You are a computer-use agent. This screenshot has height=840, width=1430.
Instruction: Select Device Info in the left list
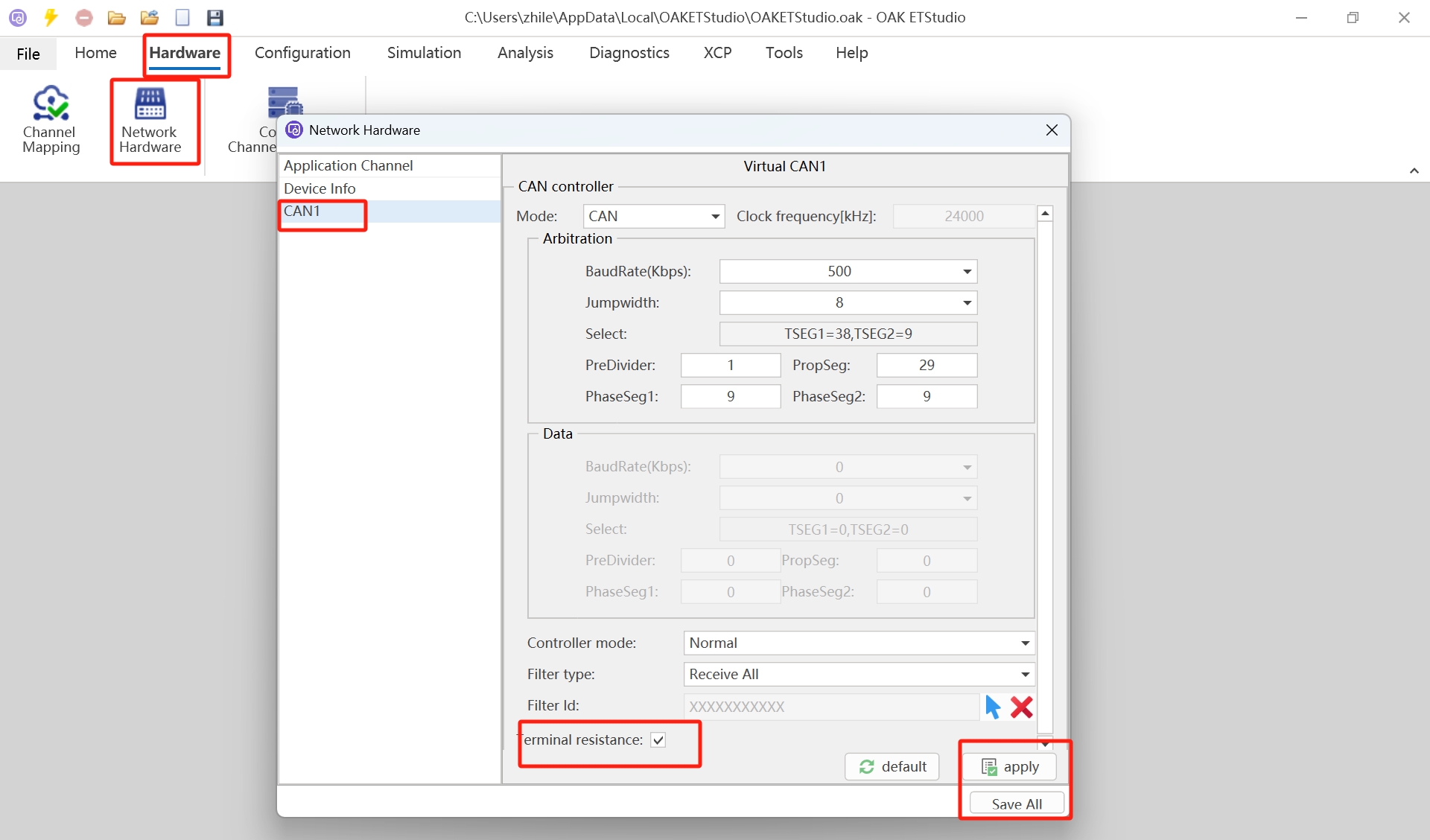(320, 188)
